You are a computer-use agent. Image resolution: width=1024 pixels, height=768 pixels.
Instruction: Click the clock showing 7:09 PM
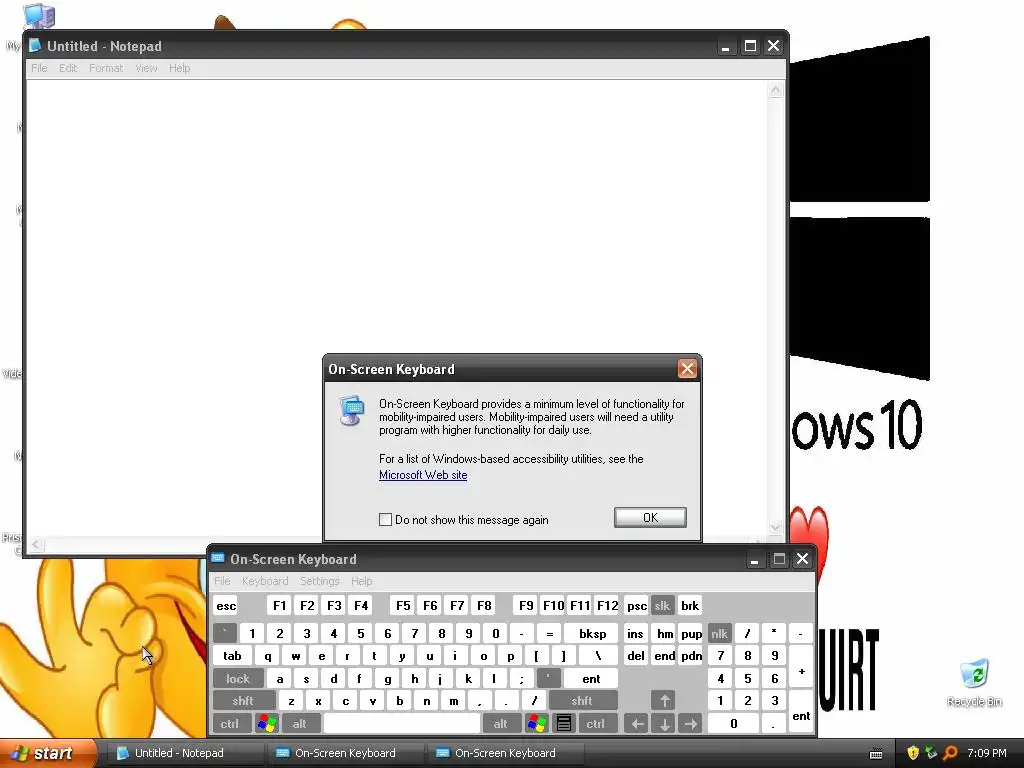[x=987, y=753]
